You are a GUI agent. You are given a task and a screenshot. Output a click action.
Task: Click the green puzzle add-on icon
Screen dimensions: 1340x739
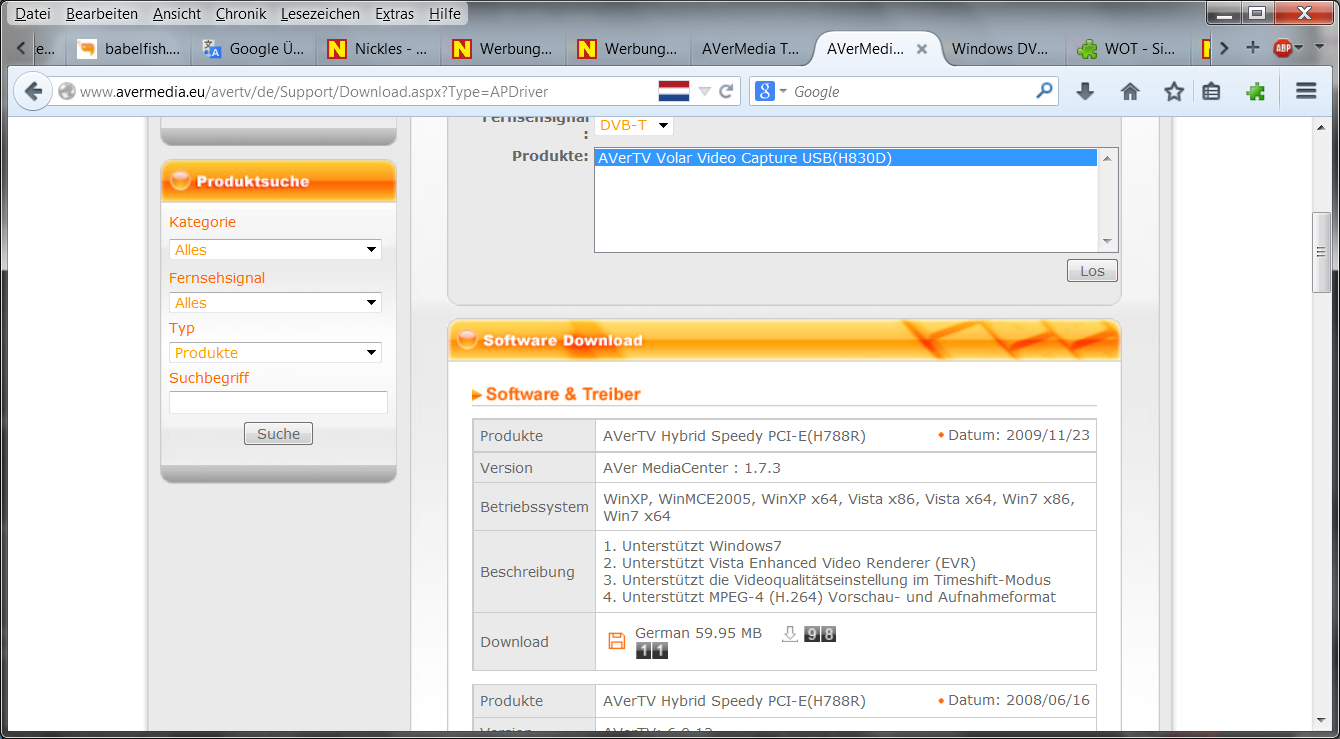pos(1256,92)
